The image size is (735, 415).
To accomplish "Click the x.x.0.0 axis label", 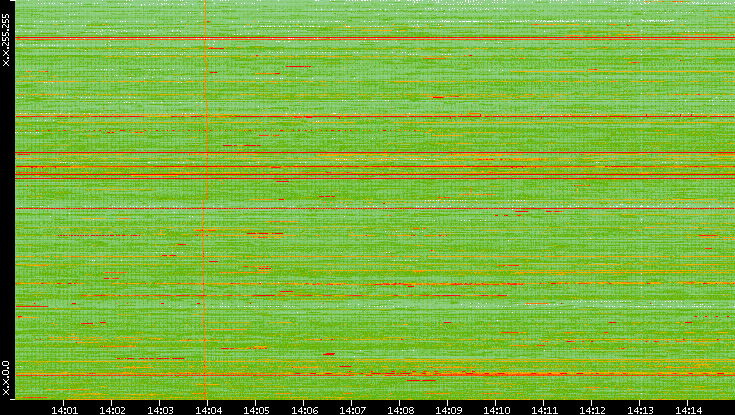I will [6, 378].
